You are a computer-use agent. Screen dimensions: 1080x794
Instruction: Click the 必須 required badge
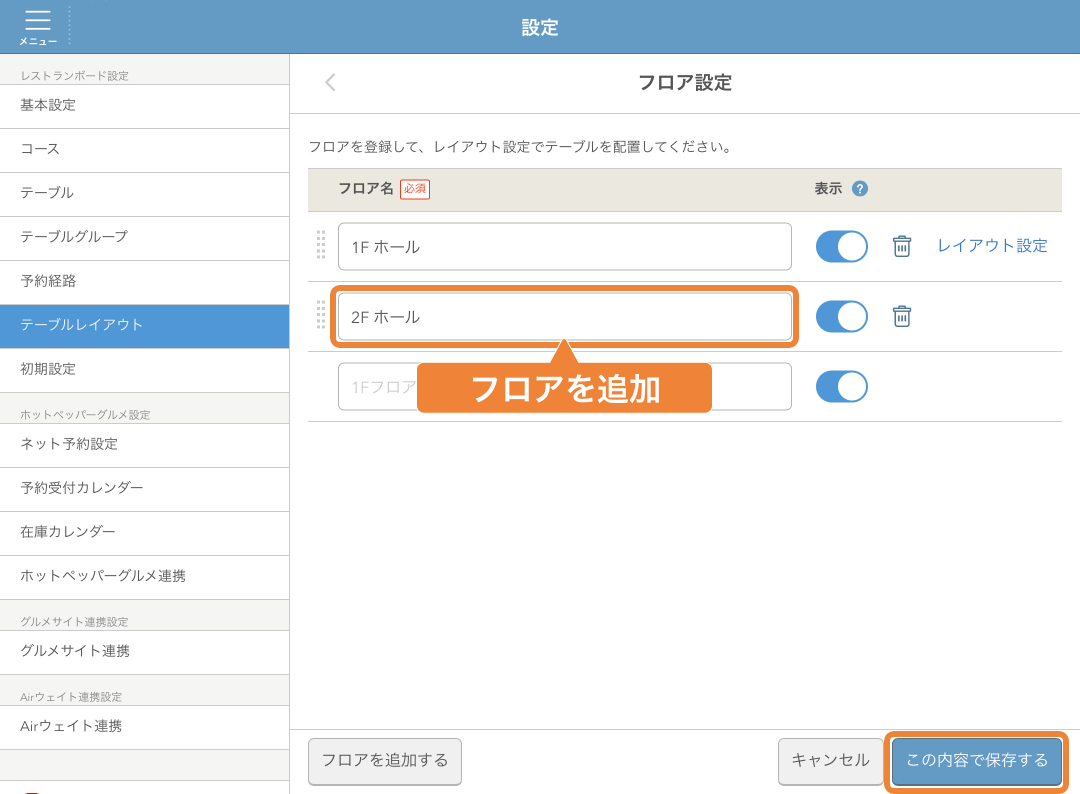click(415, 189)
